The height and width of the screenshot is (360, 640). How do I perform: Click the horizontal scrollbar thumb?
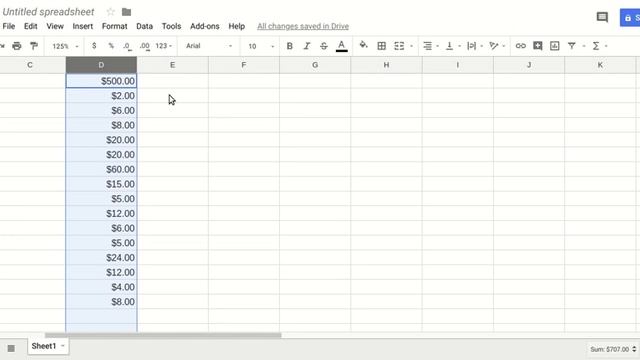(x=163, y=335)
